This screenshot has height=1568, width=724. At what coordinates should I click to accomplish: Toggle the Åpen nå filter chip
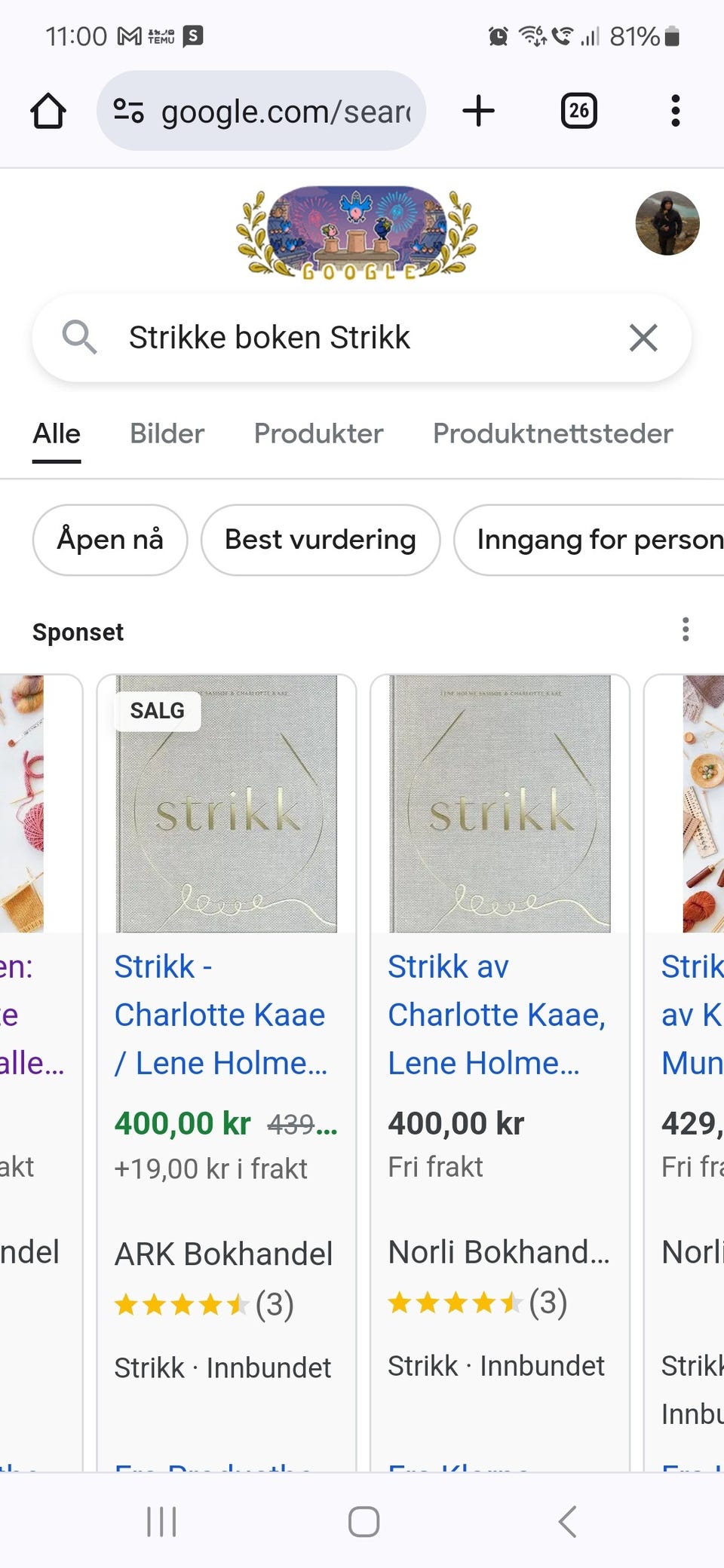[x=110, y=540]
